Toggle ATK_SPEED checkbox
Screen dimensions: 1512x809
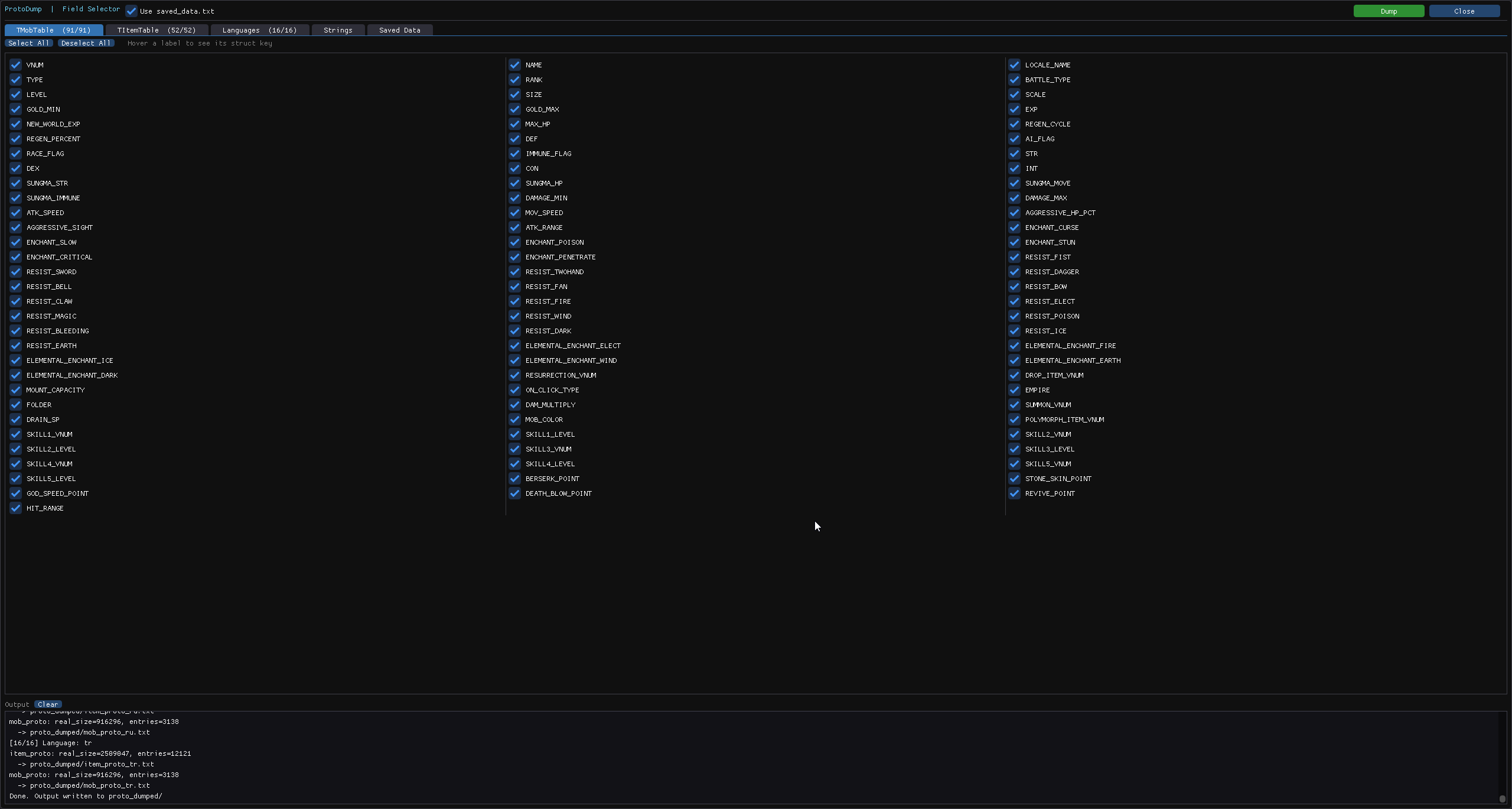[x=16, y=213]
